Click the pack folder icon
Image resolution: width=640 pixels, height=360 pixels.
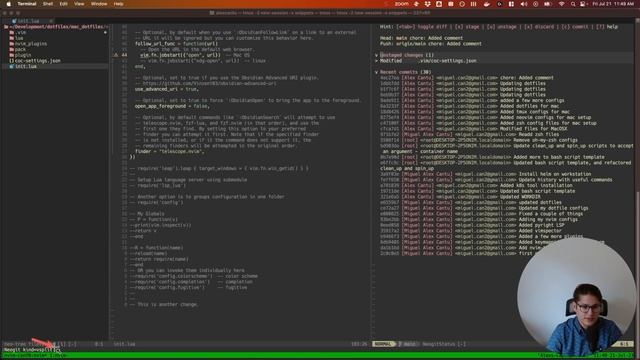(x=12, y=49)
